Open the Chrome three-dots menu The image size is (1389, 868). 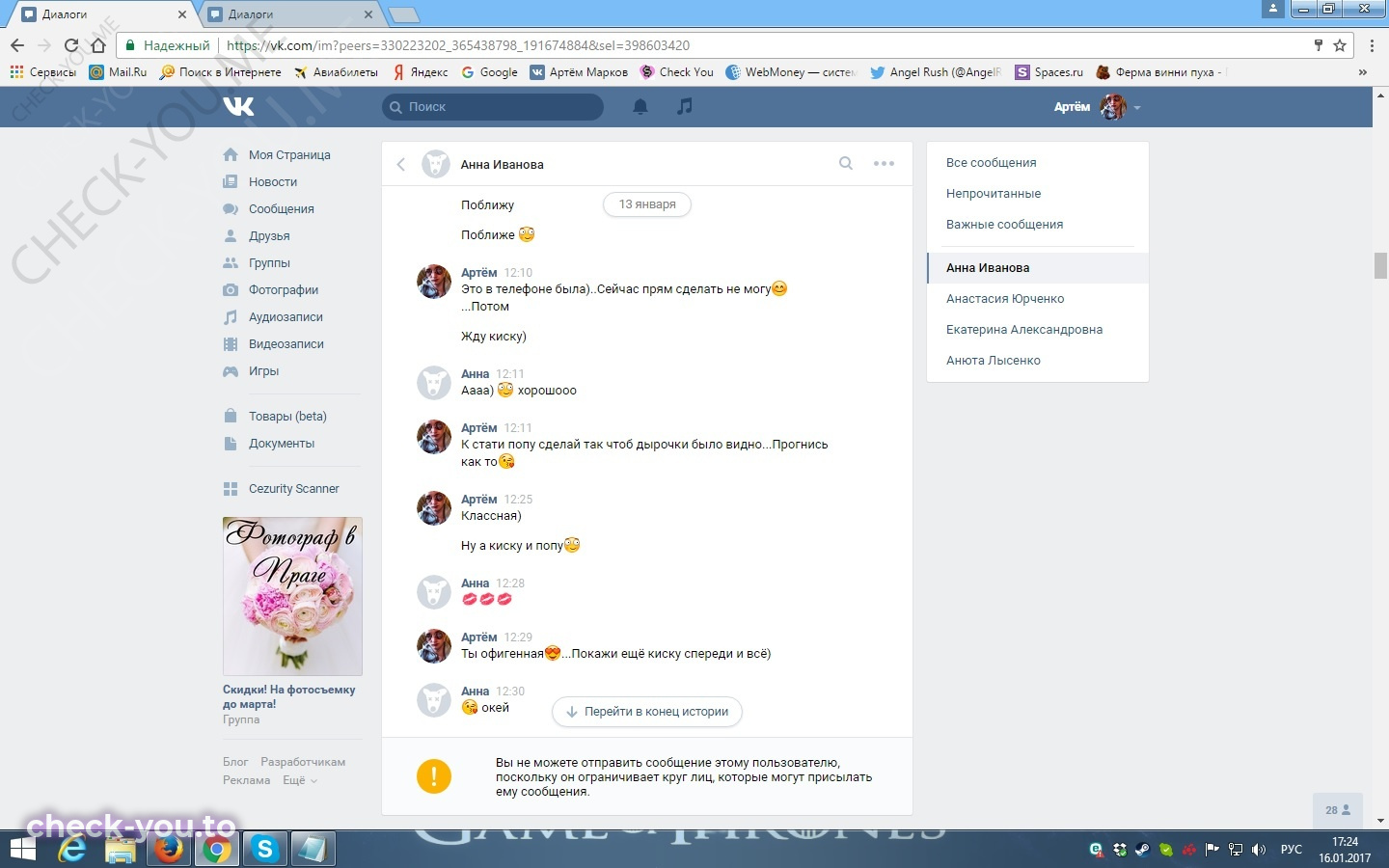(1372, 45)
